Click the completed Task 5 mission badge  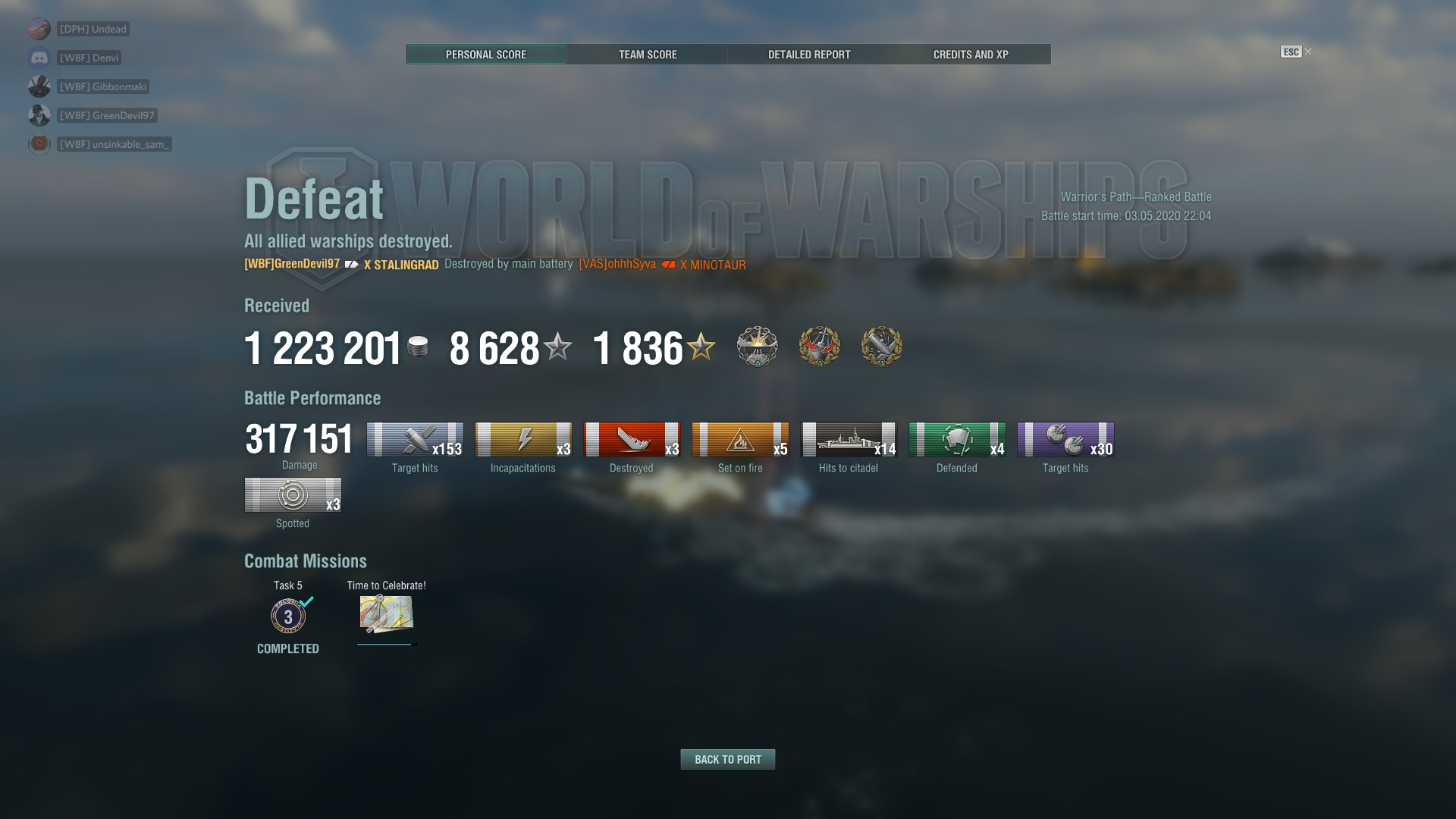(288, 617)
